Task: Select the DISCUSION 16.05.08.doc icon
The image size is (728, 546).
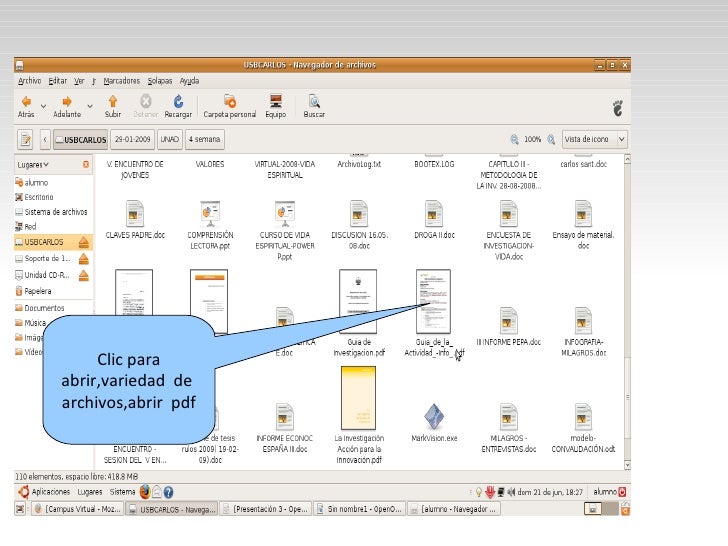Action: pyautogui.click(x=359, y=214)
